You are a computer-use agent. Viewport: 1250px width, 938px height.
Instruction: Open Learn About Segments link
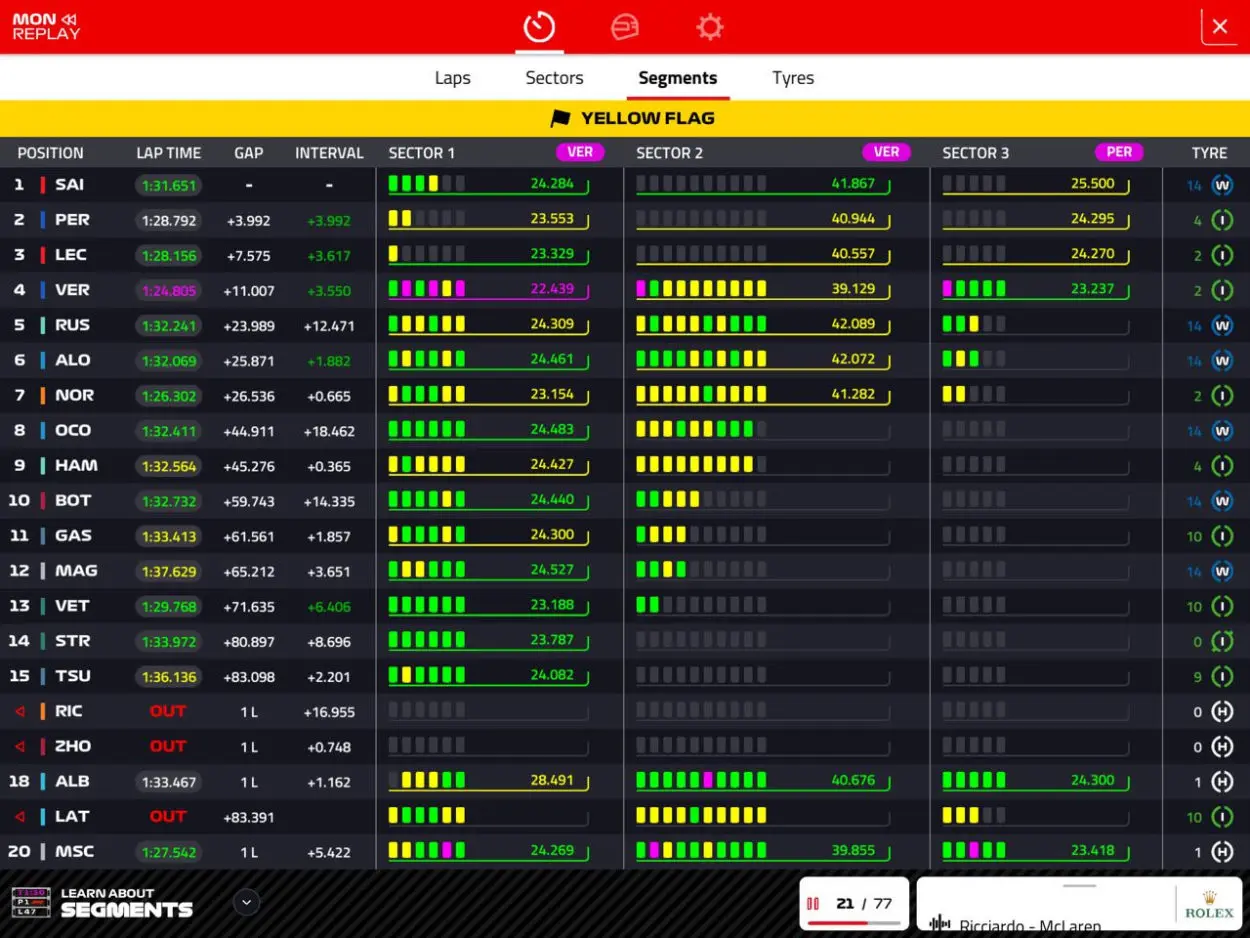[x=102, y=902]
